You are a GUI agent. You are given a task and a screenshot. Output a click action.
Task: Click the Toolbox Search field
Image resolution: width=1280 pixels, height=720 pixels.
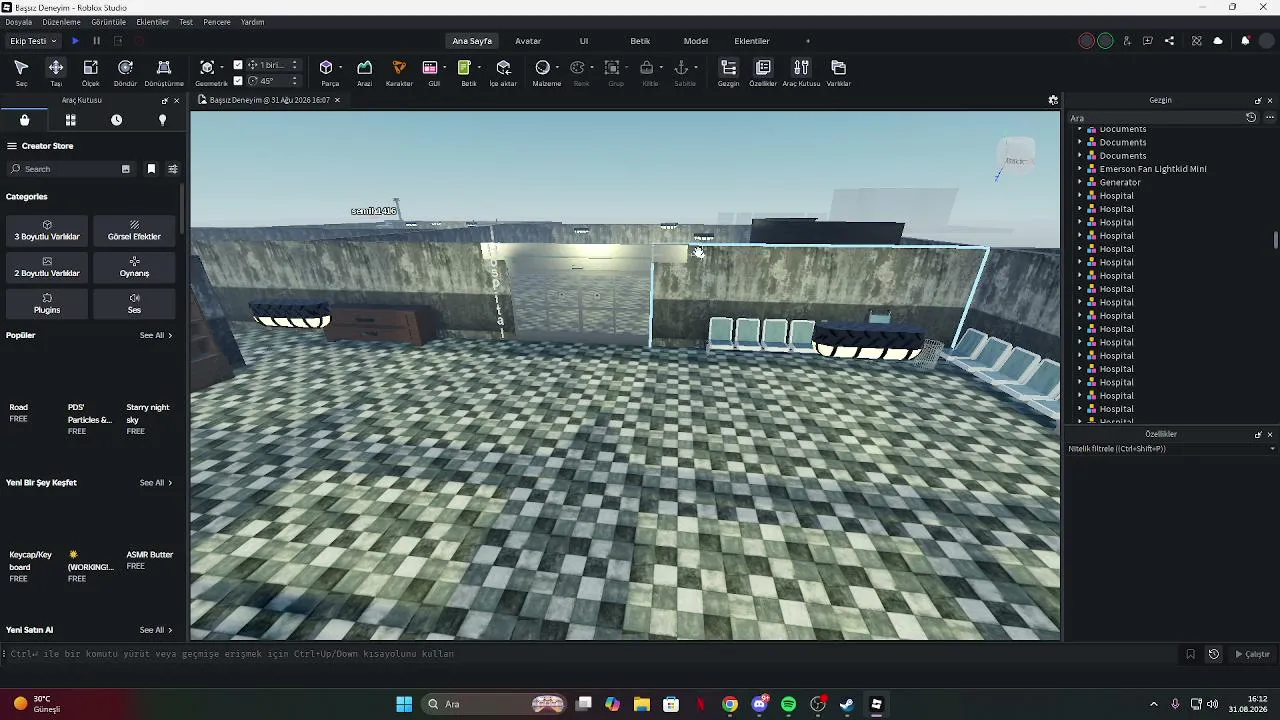pyautogui.click(x=70, y=169)
